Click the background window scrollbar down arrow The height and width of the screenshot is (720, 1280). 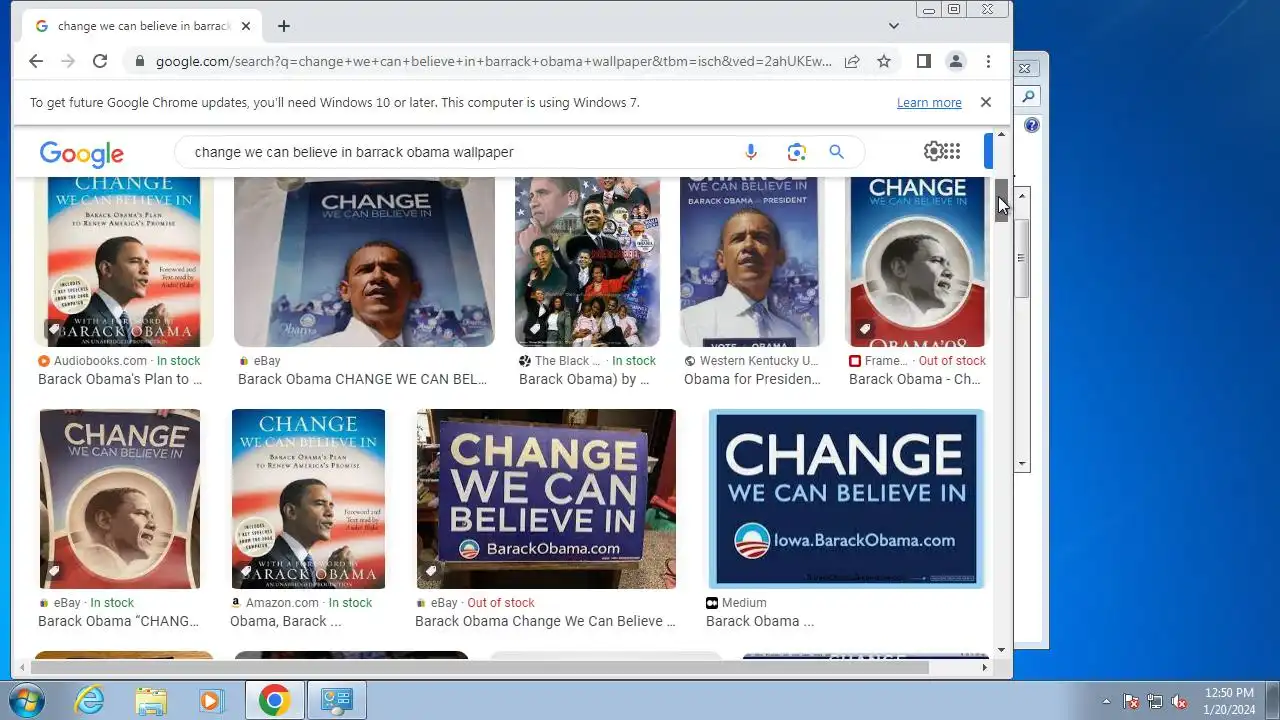point(1022,464)
